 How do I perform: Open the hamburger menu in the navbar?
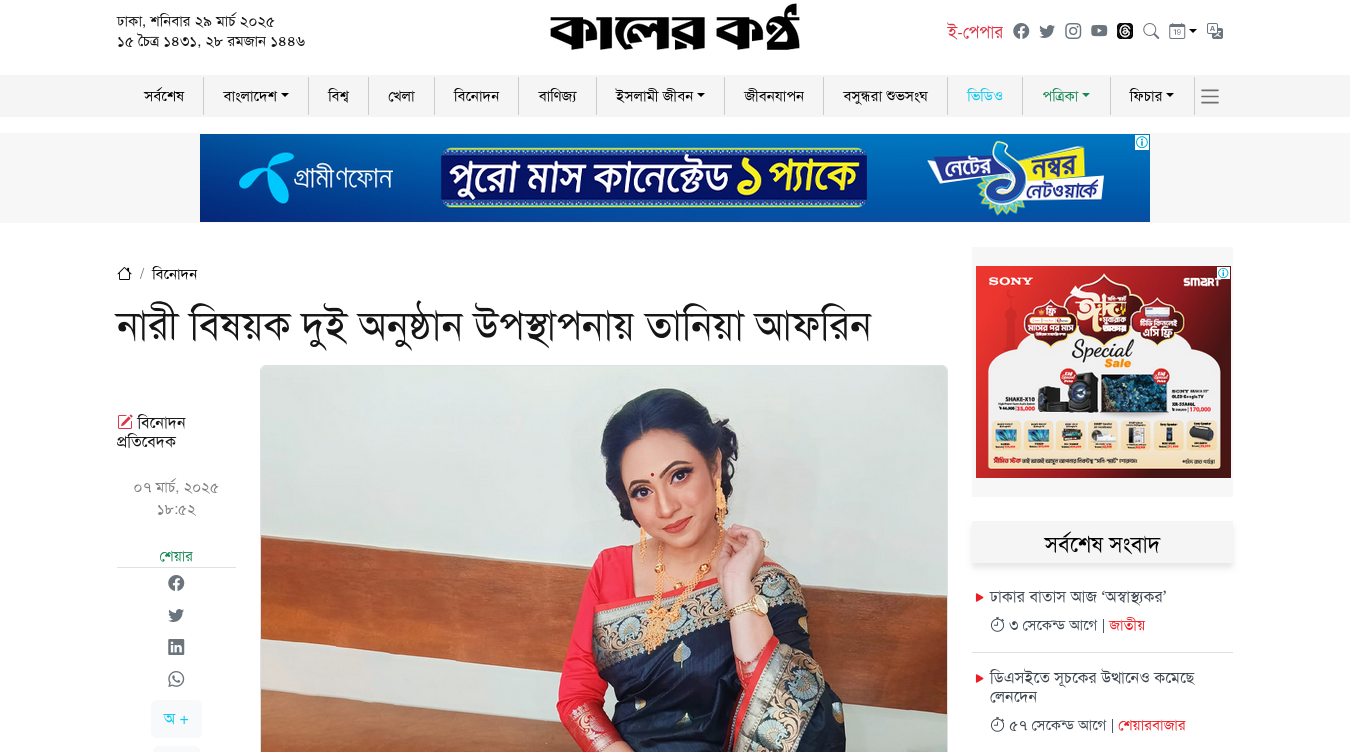click(1210, 97)
